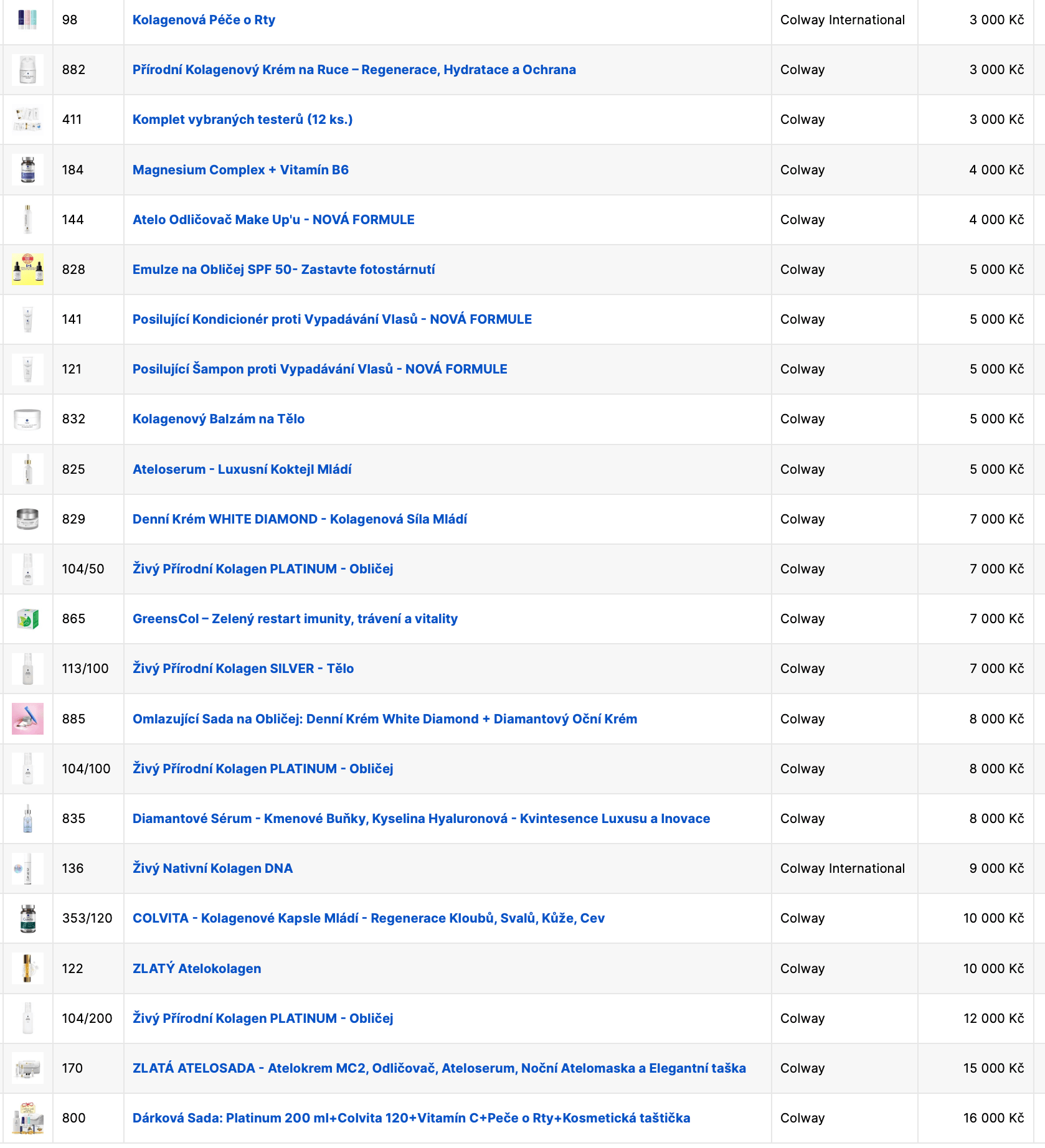The width and height of the screenshot is (1045, 1148).
Task: Click PLATINUM 104/100 bottle thumbnail
Action: [x=27, y=769]
